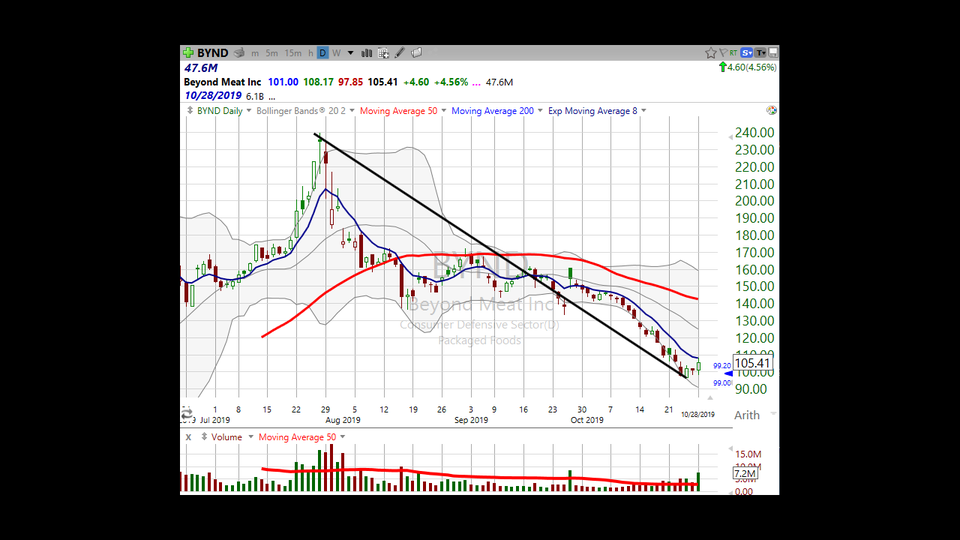Click the BYND ticker symbol
The image size is (960, 540).
[212, 53]
